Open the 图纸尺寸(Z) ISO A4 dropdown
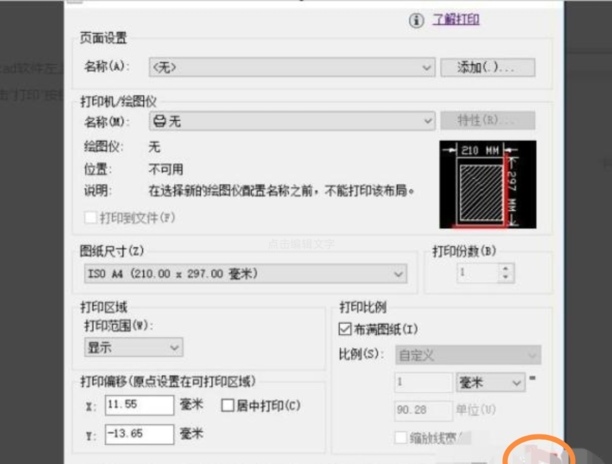This screenshot has height=464, width=612. [x=246, y=274]
